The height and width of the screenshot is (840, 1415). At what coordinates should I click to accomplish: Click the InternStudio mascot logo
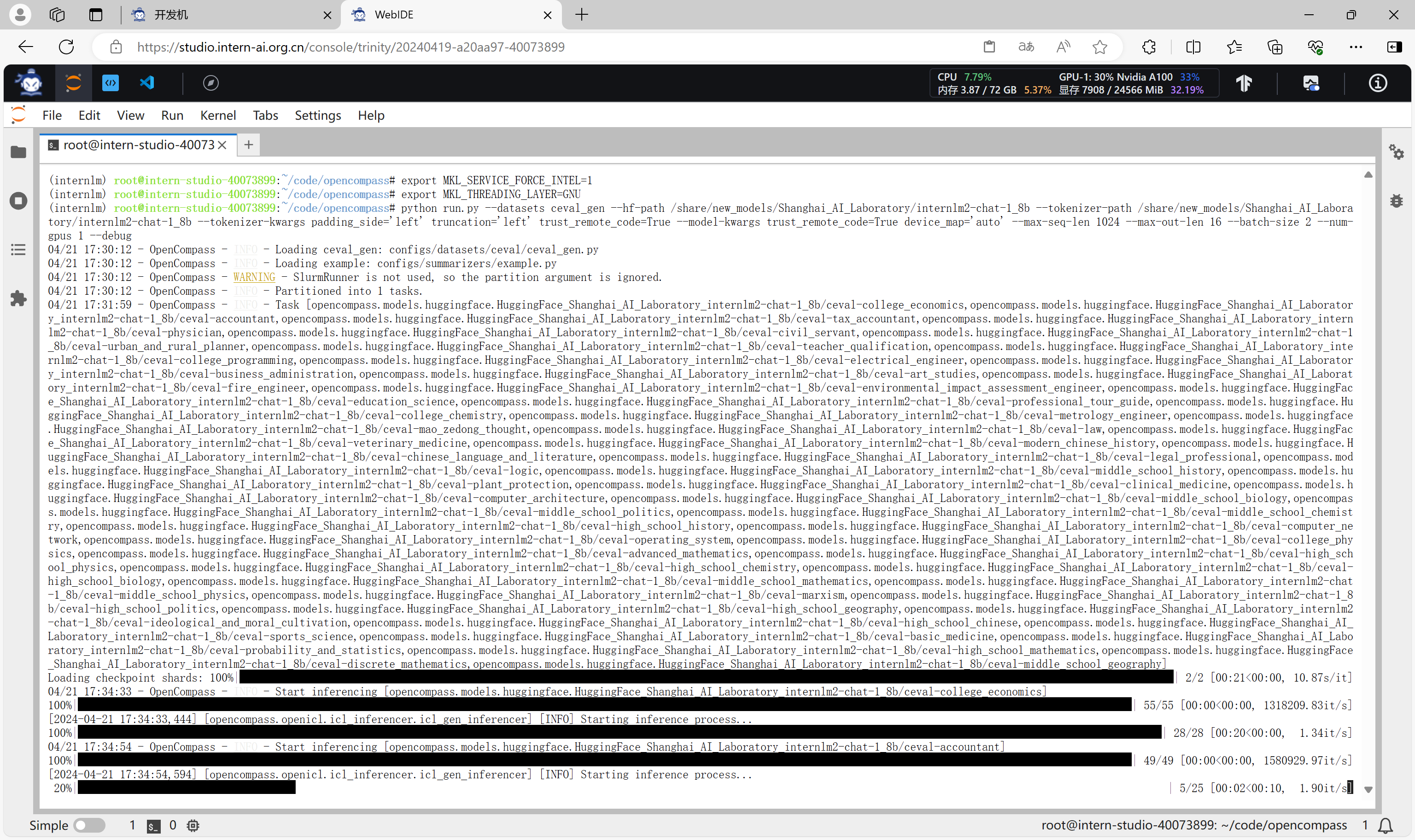30,83
